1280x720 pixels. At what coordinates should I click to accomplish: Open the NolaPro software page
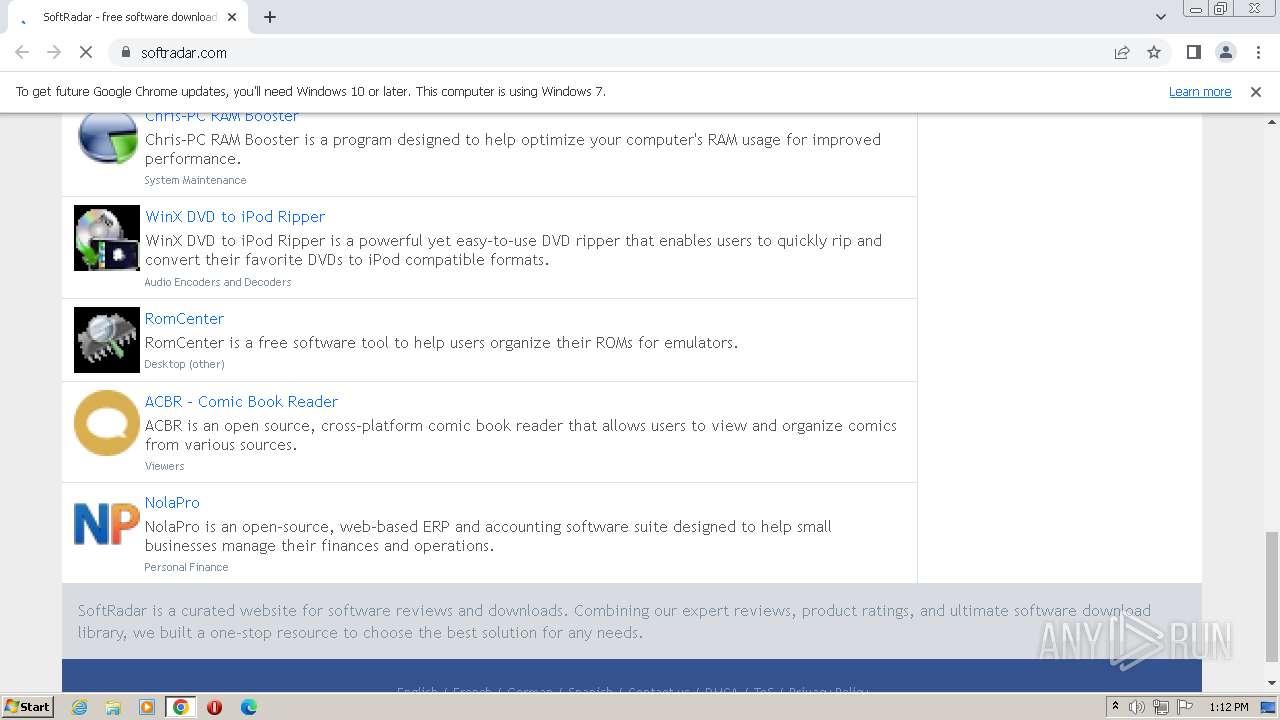[x=172, y=502]
